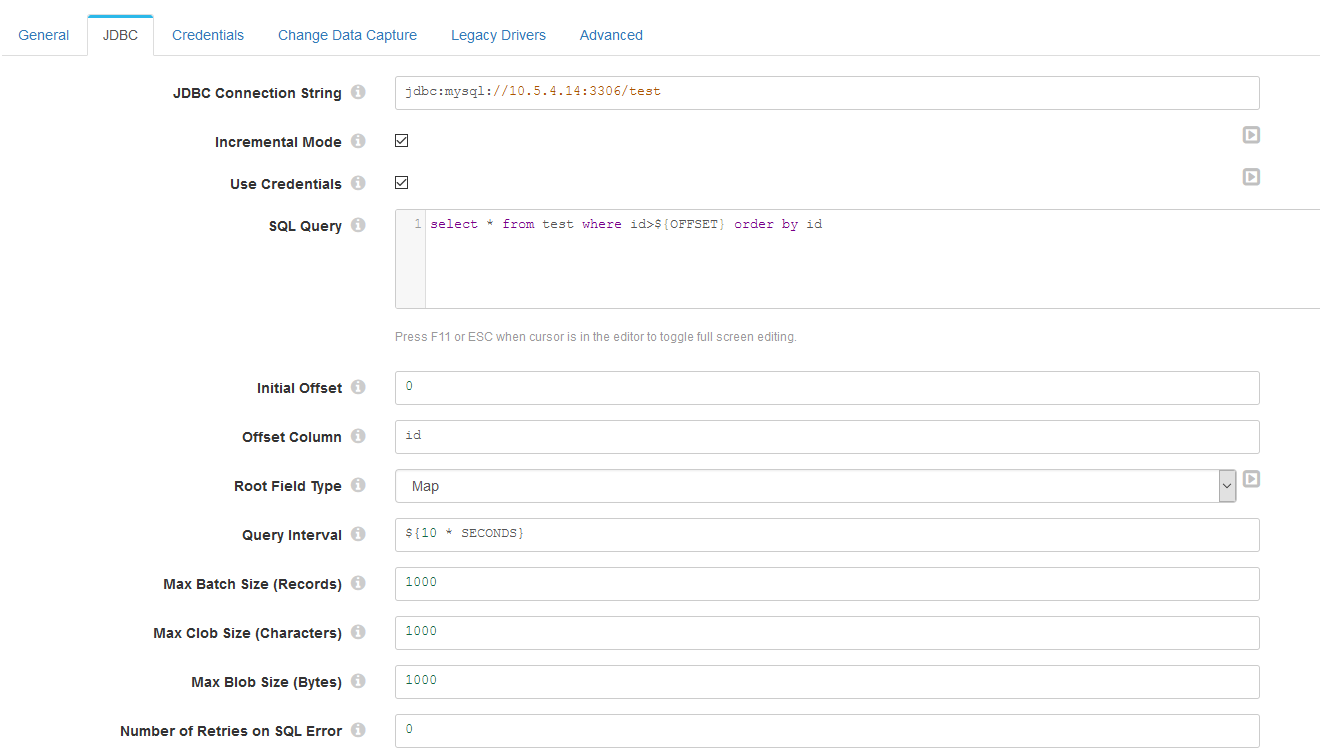The width and height of the screenshot is (1320, 756).
Task: Focus the JDBC Connection String field
Action: click(826, 92)
